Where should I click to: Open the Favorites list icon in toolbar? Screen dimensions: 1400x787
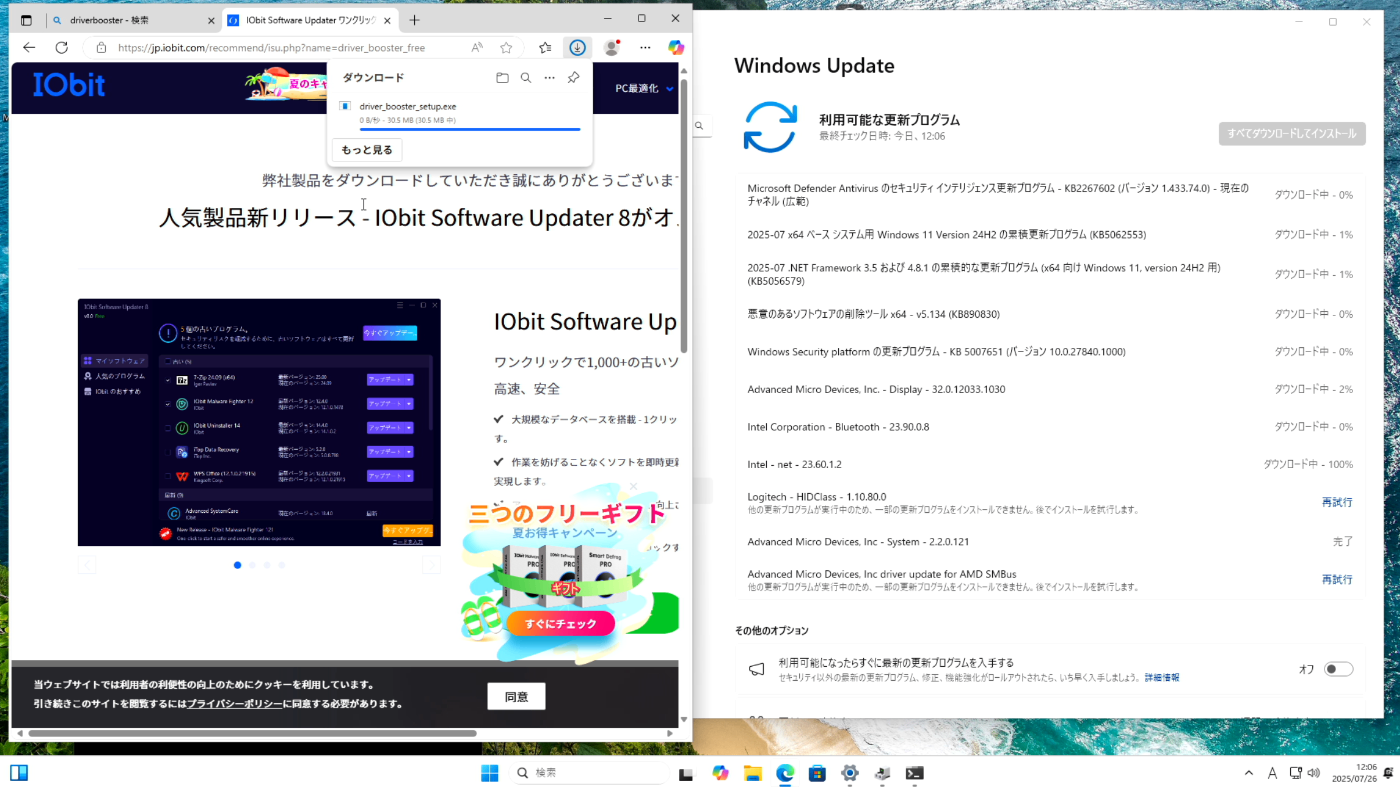coord(545,47)
